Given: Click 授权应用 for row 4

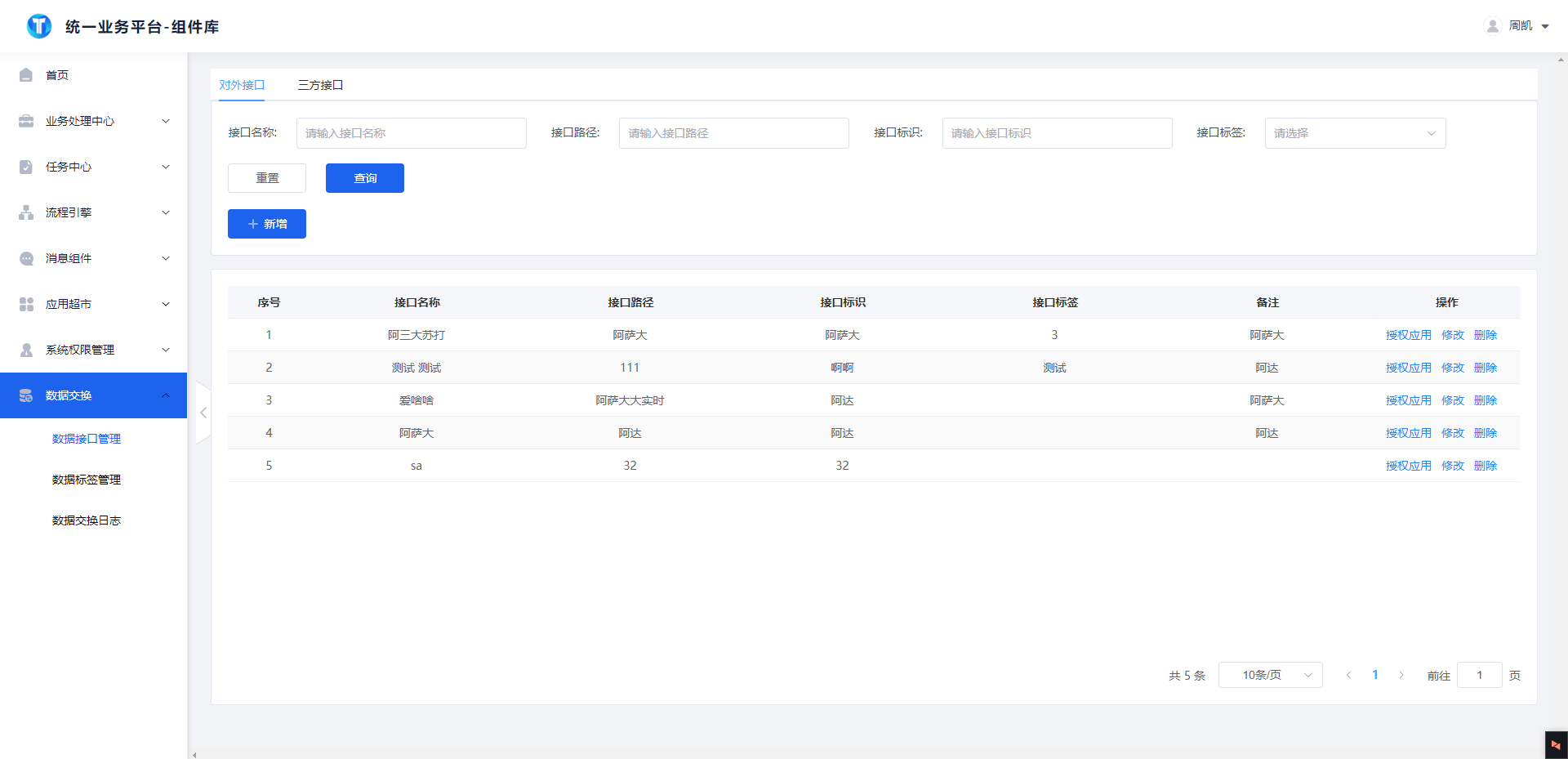Looking at the screenshot, I should (x=1409, y=433).
